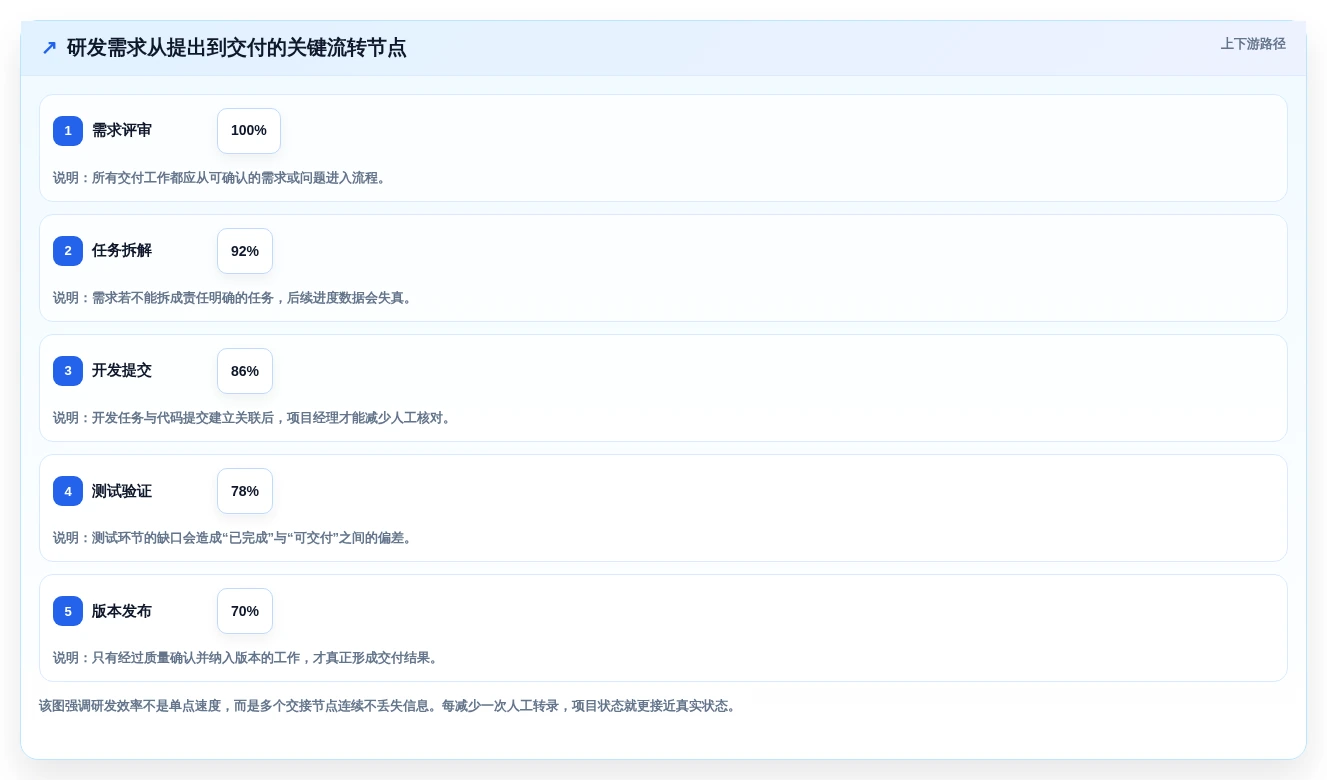
Task: Click the arrow icon beside the title
Action: [x=49, y=48]
